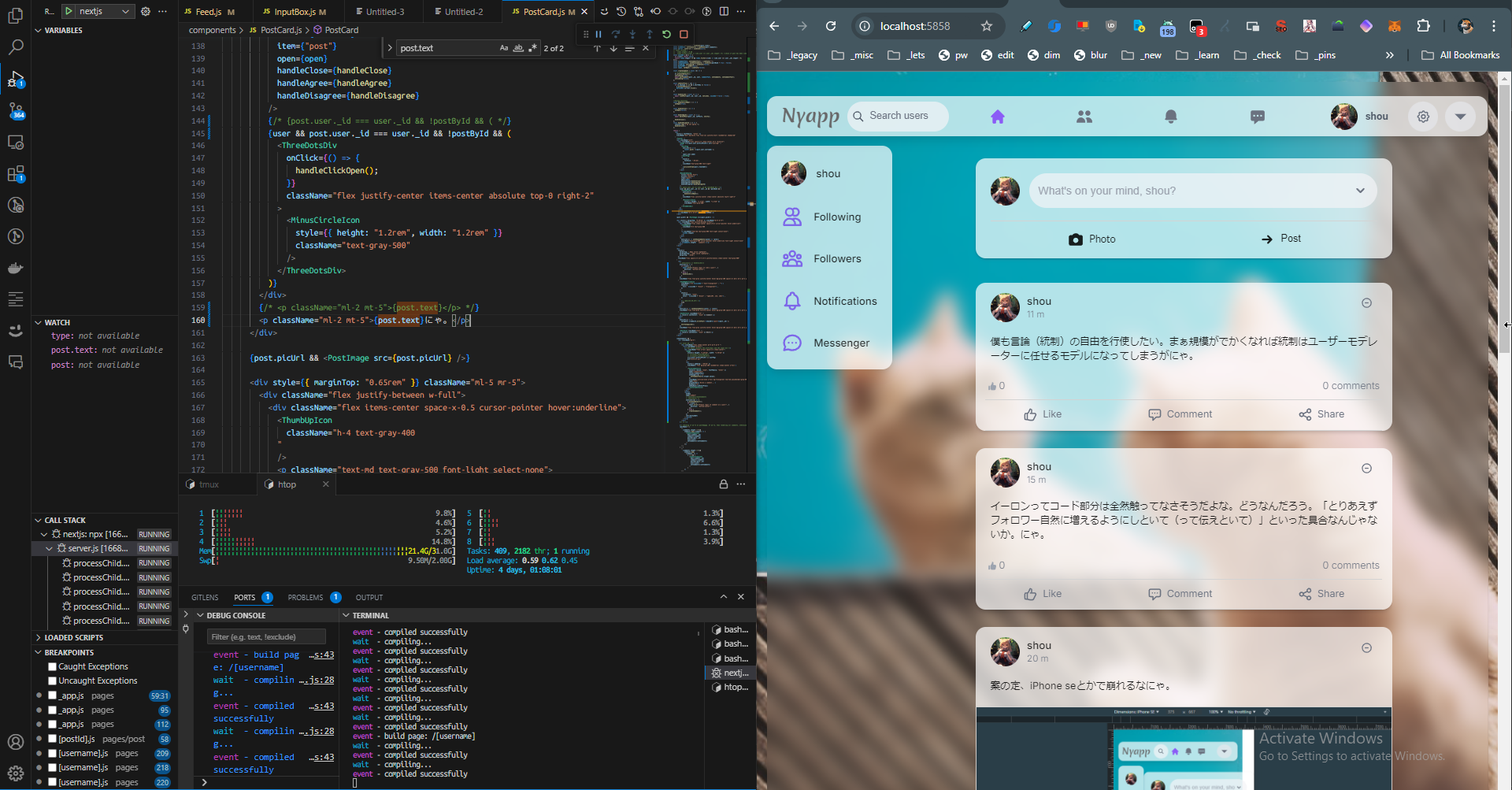Click Nyapp friends icon in navbar
This screenshot has height=790, width=1512.
tap(1084, 117)
